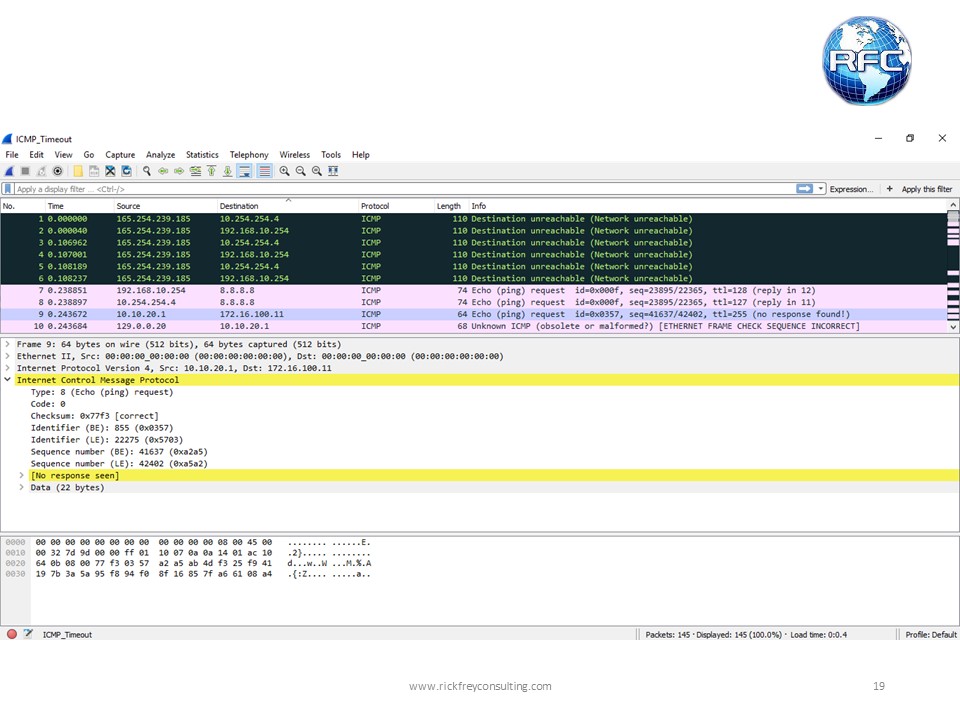Select Type: 8 (Echo (ping) request)
The image size is (960, 720).
(102, 392)
